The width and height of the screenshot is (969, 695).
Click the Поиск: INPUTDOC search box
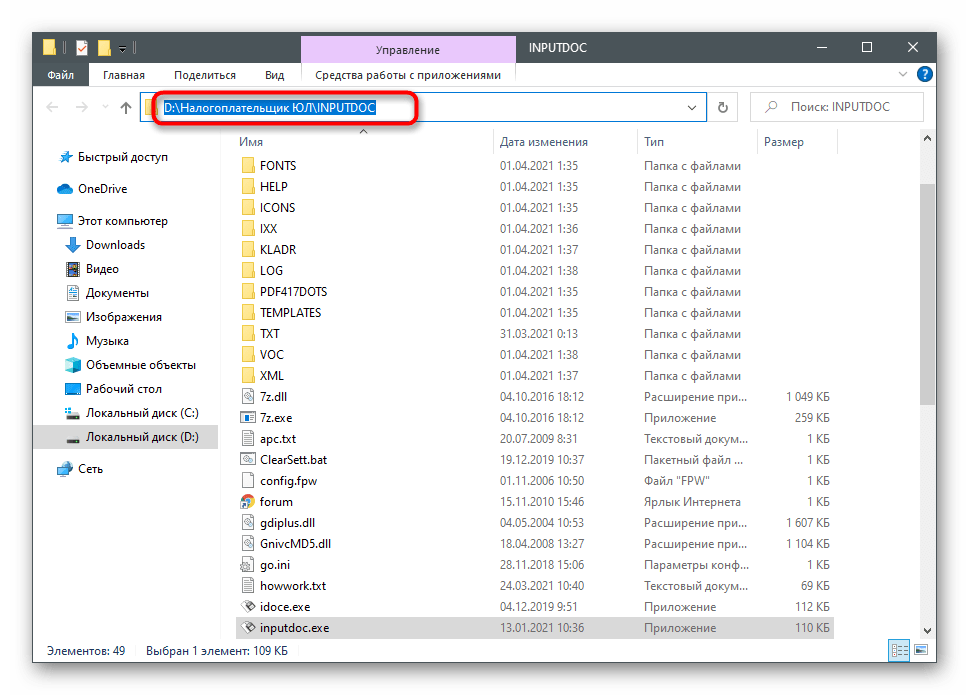[837, 107]
